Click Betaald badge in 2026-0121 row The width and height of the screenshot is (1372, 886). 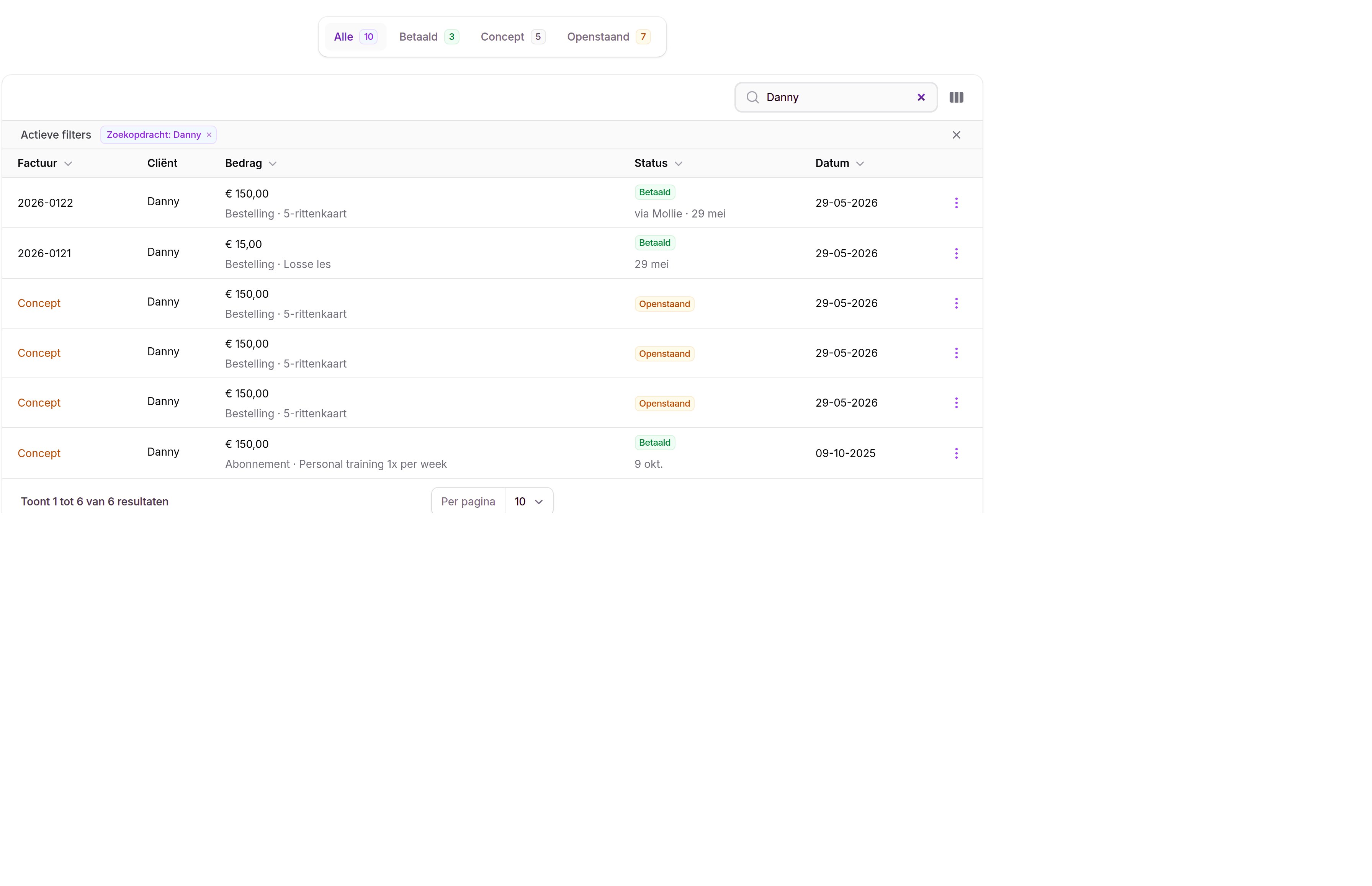654,243
